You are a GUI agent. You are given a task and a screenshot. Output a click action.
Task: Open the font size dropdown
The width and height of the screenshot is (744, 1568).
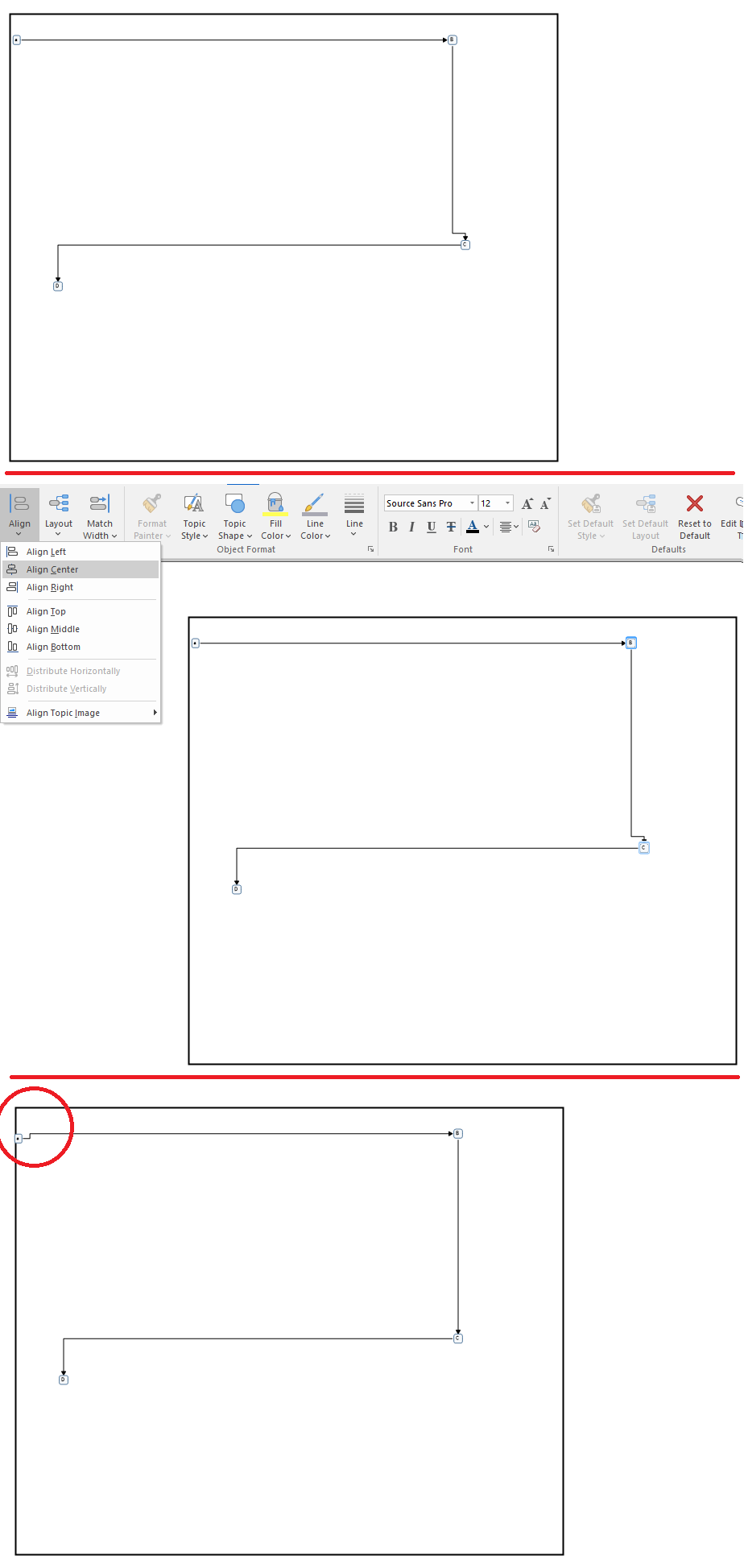tap(507, 503)
